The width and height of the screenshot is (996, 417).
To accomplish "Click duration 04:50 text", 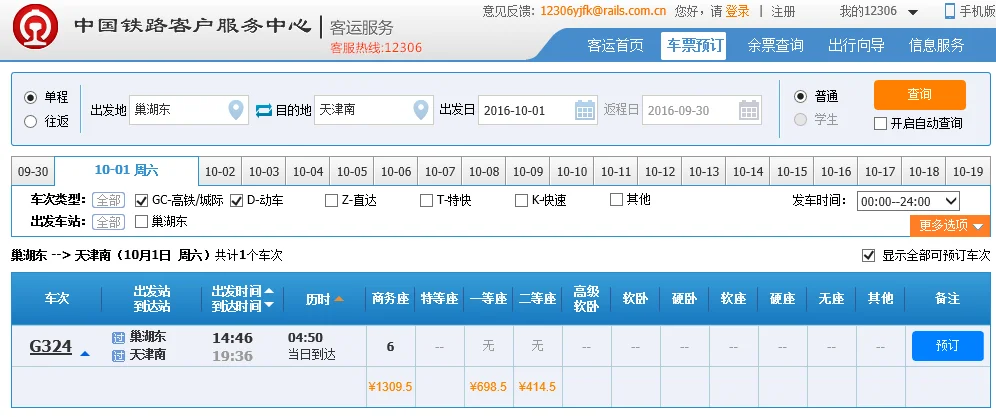I will 306,338.
